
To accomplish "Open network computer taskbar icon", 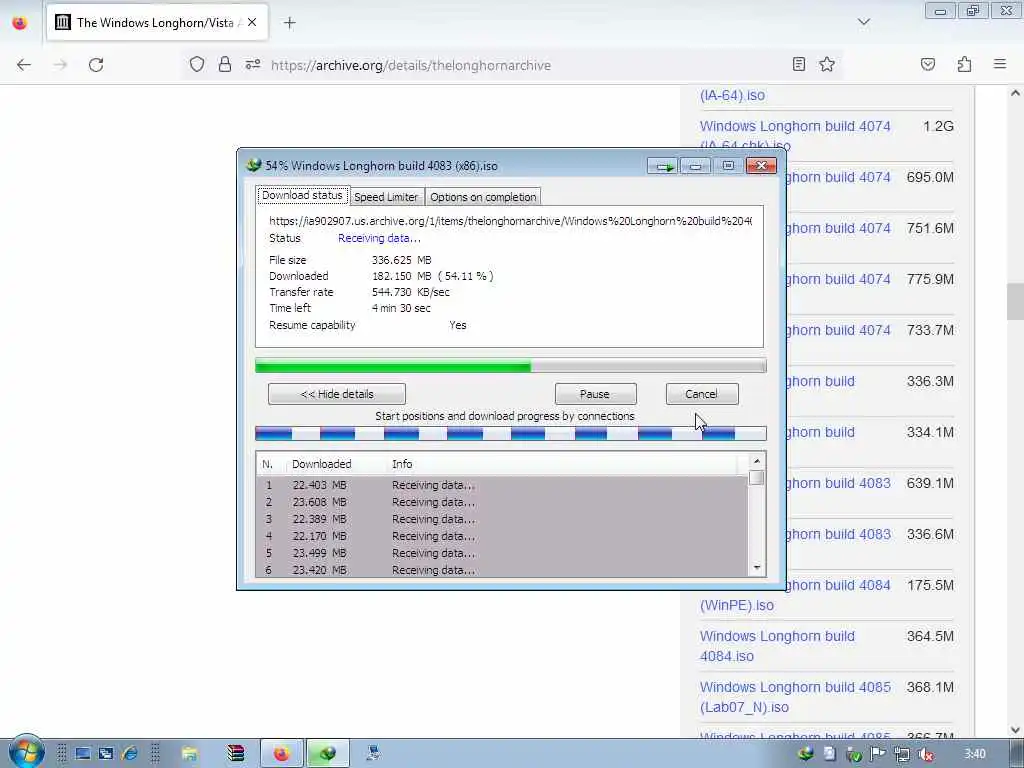I will click(374, 754).
